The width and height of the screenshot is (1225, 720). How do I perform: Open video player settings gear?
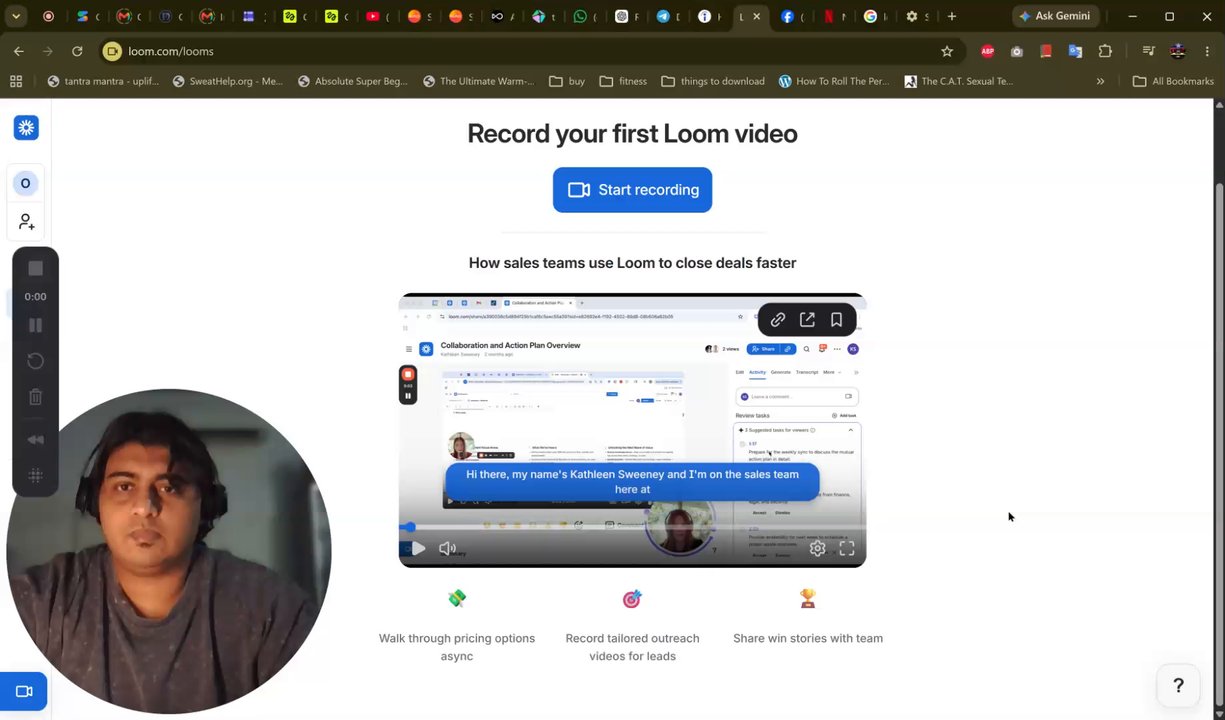[817, 548]
